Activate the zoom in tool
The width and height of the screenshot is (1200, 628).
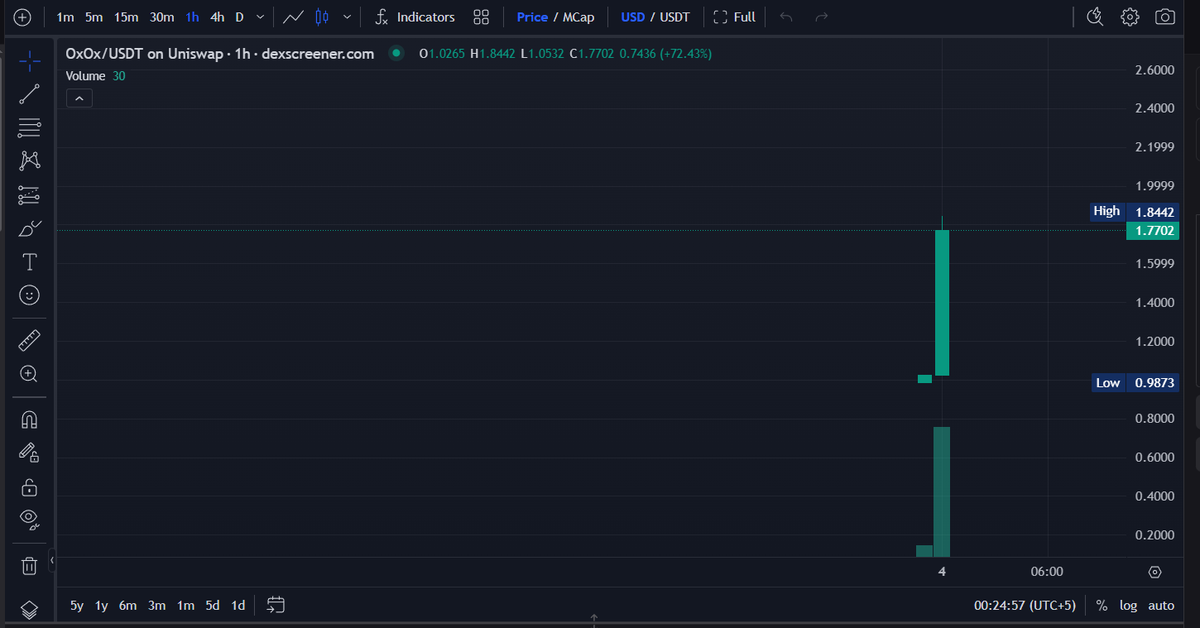pos(30,374)
